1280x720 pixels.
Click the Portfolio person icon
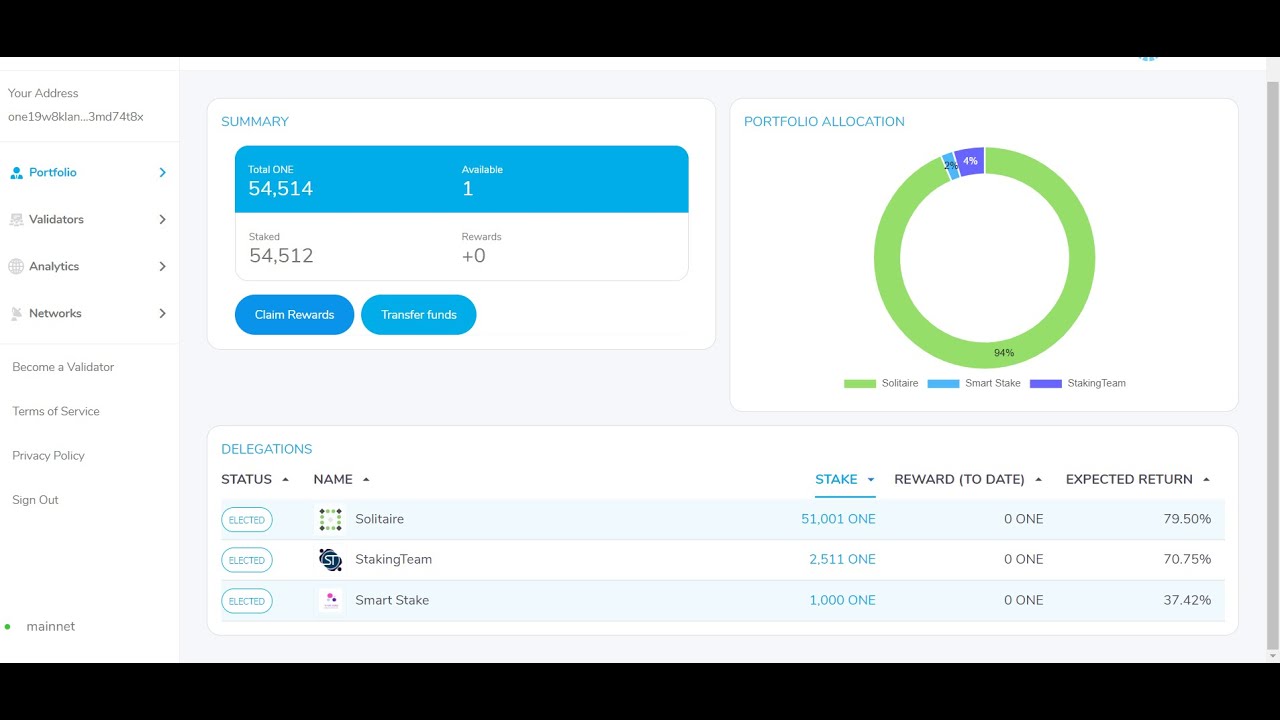click(16, 173)
